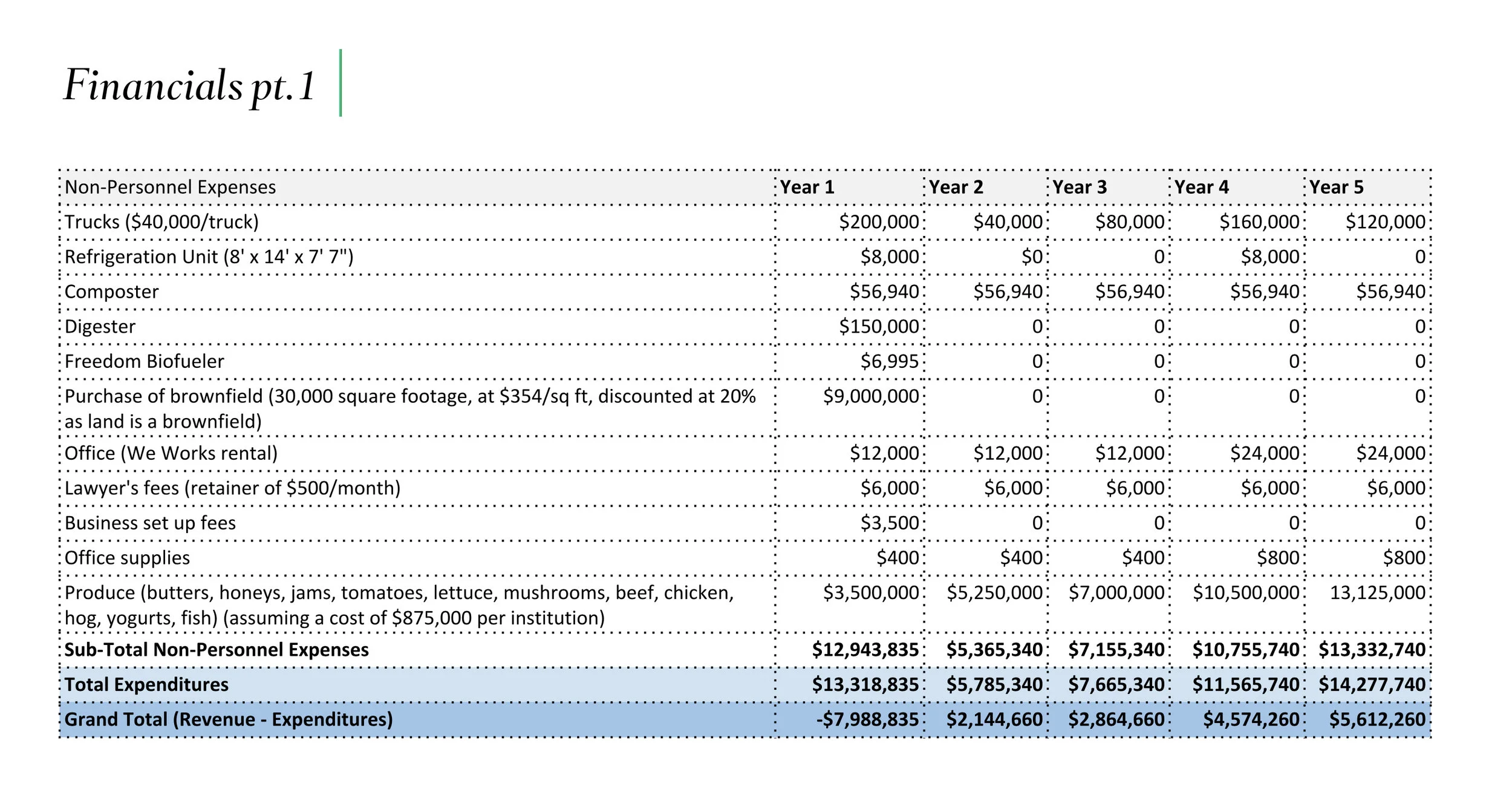1512x798 pixels.
Task: Click the Financials pt.1 slide title
Action: click(189, 85)
